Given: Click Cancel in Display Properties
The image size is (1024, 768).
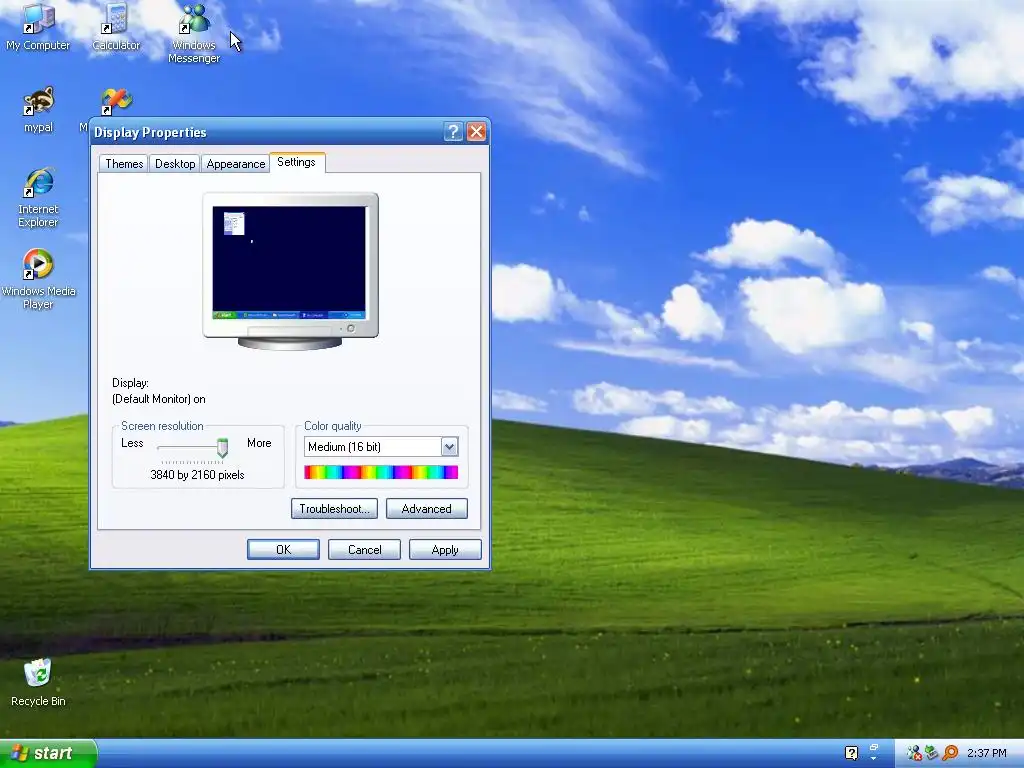Looking at the screenshot, I should (x=364, y=550).
